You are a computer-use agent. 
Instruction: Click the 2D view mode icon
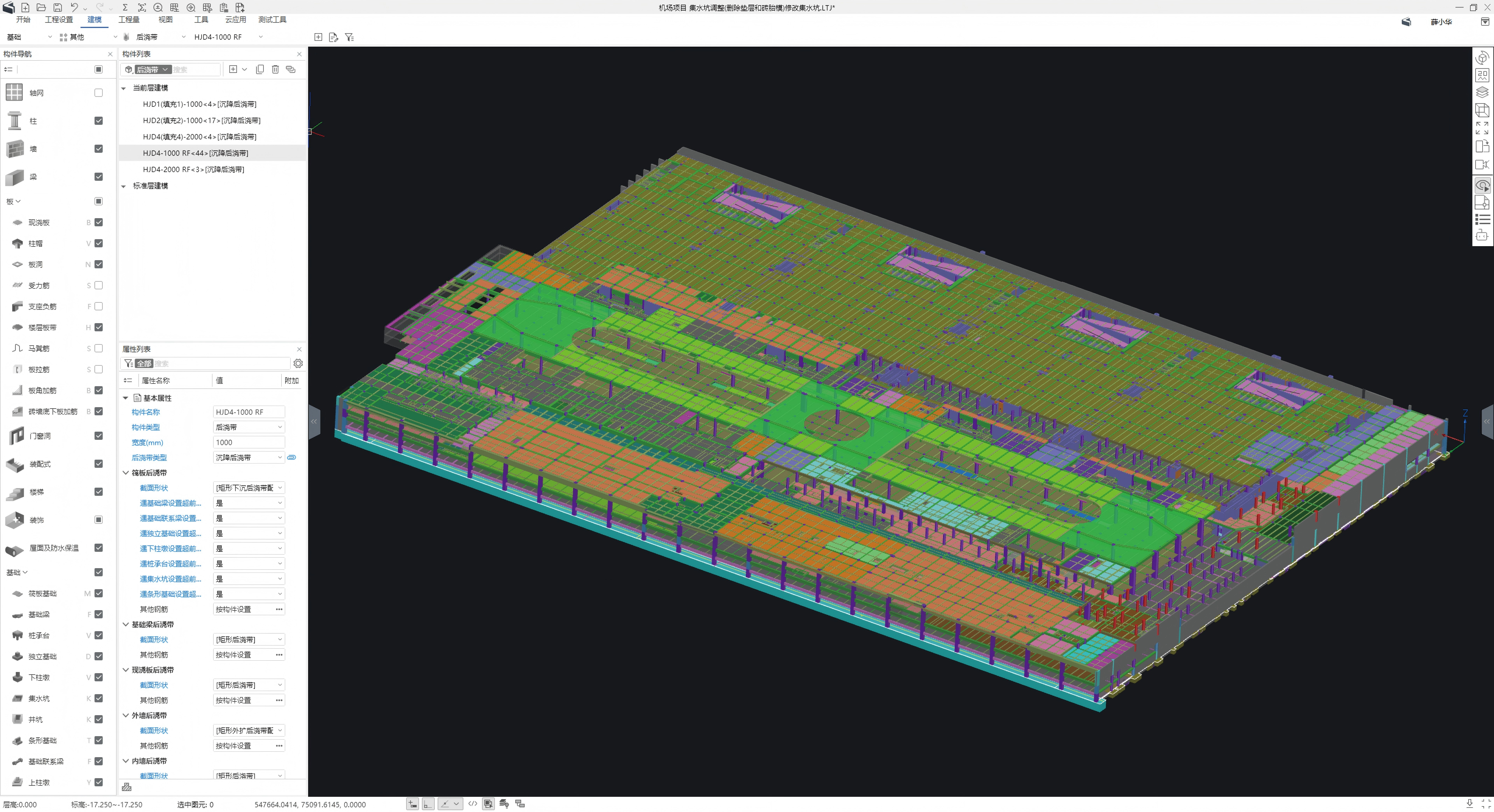1482,75
